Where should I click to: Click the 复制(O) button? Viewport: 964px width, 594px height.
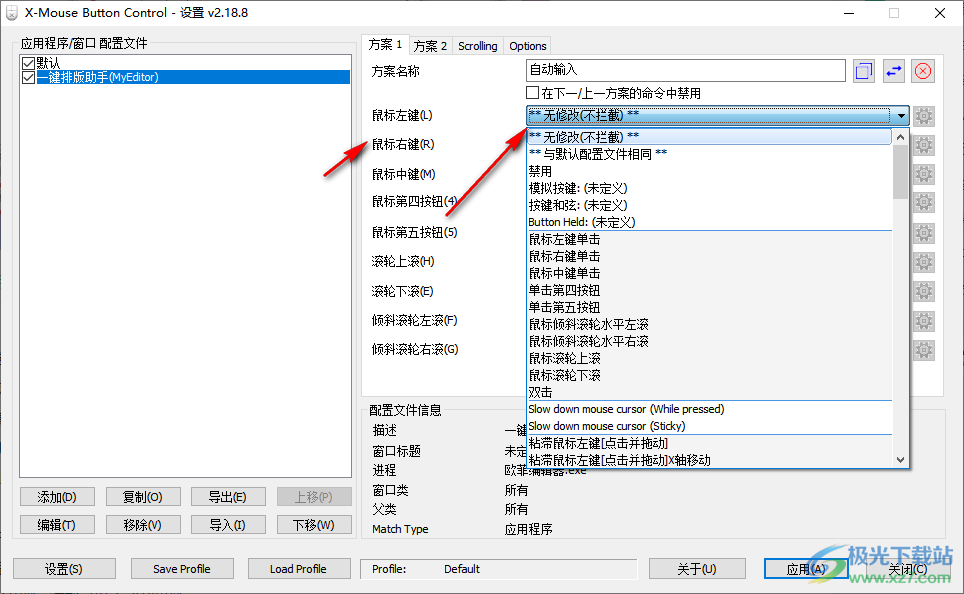pyautogui.click(x=143, y=497)
